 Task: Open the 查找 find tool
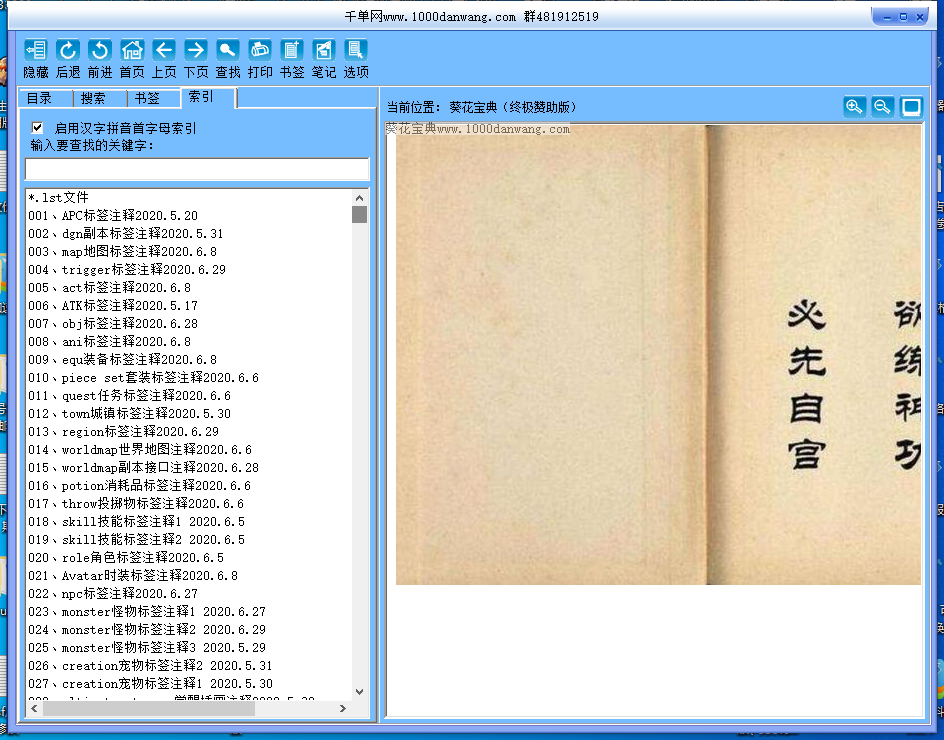(x=228, y=51)
